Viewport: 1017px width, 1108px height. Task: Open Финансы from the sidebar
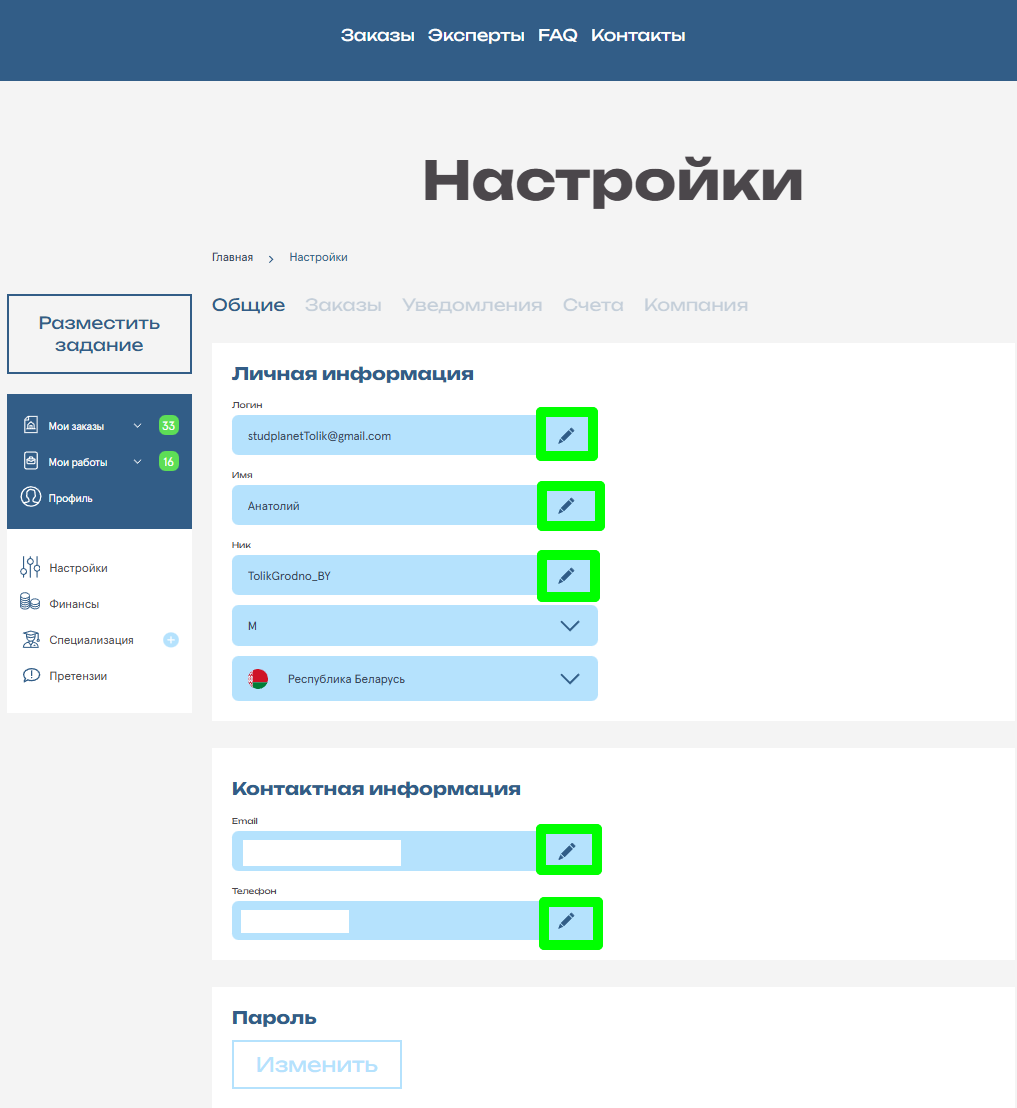click(x=73, y=604)
